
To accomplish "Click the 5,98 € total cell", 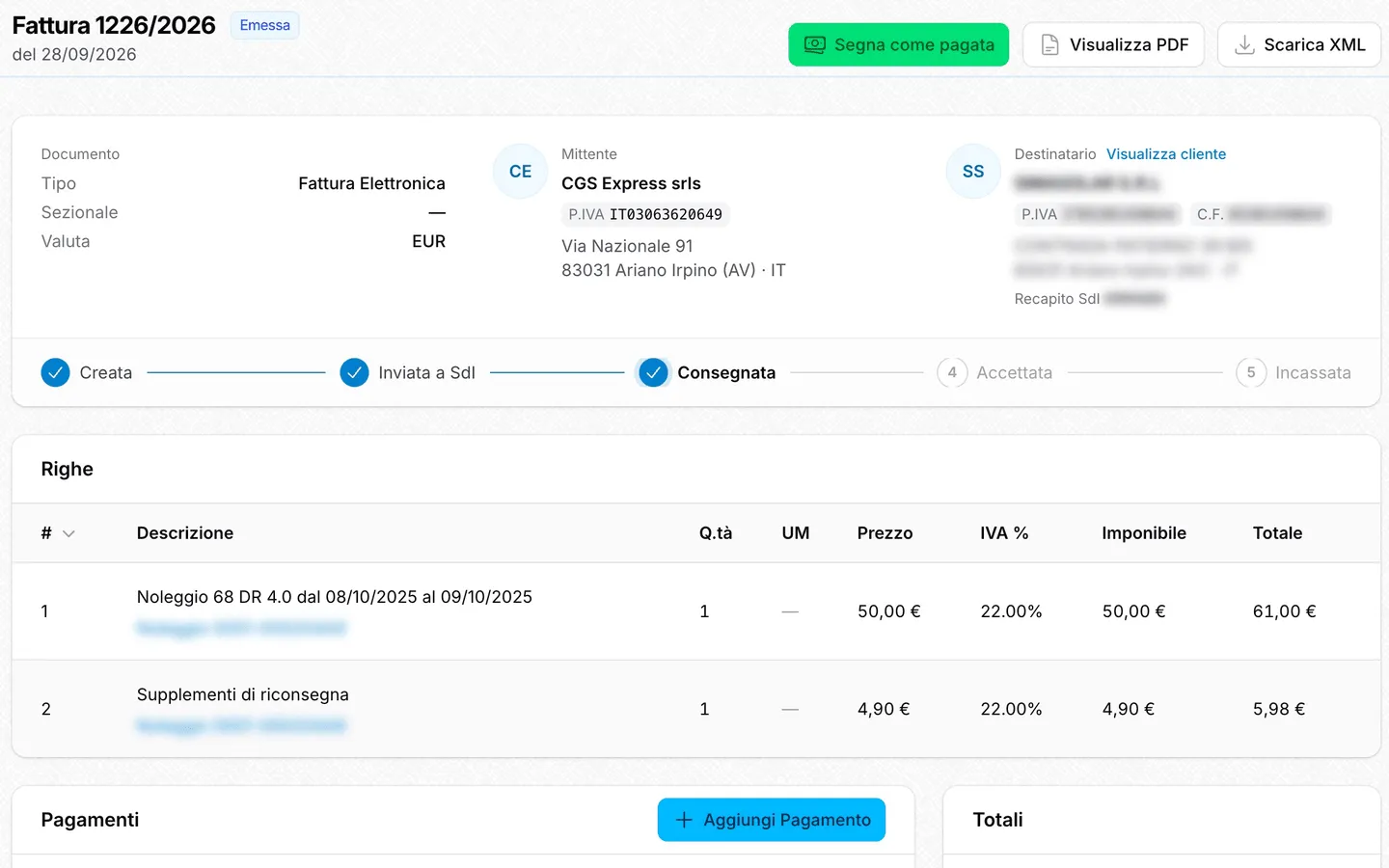I will pos(1279,709).
